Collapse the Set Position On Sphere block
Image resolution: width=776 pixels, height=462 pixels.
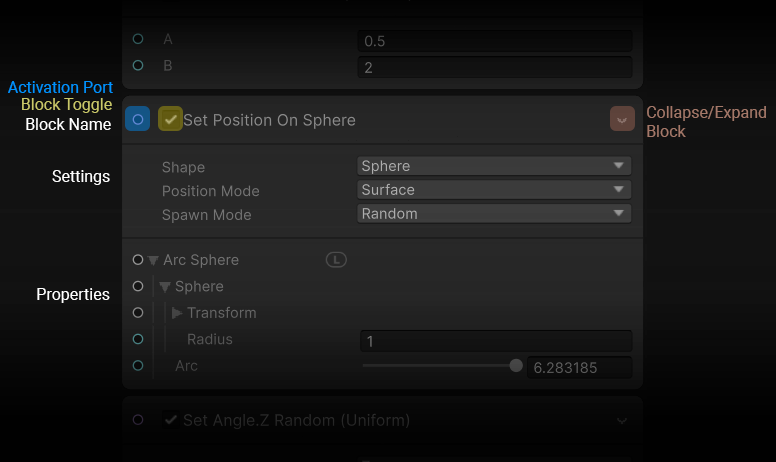pos(622,120)
